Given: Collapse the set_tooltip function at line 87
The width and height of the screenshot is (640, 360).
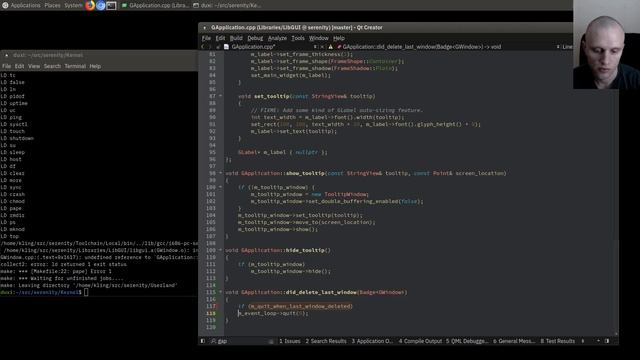Looking at the screenshot, I should click(x=220, y=96).
